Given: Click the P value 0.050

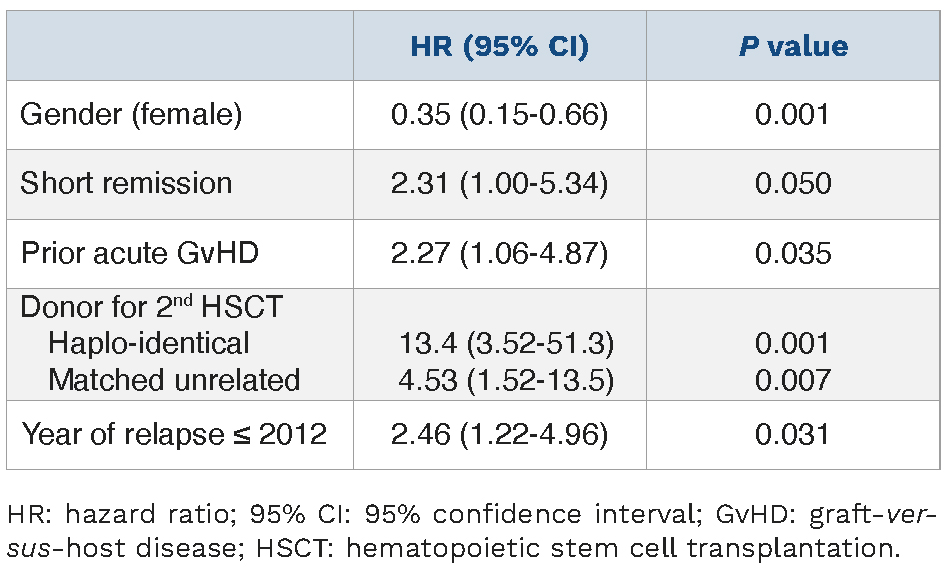Looking at the screenshot, I should coord(792,183).
